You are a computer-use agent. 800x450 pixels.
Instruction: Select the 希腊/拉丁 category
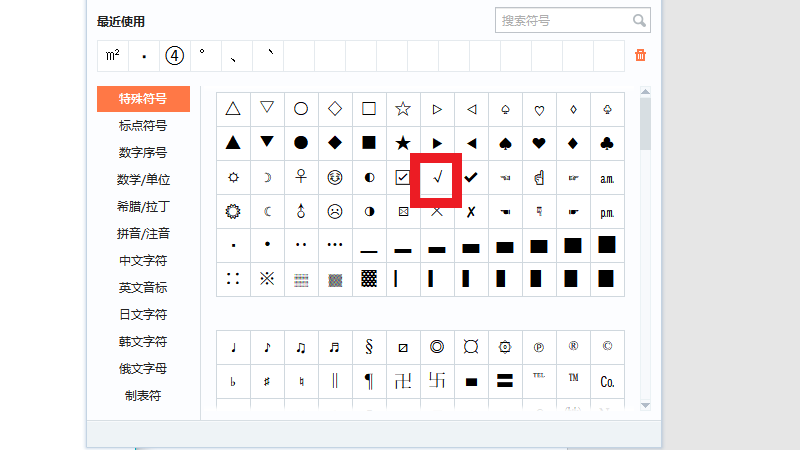[x=143, y=207]
